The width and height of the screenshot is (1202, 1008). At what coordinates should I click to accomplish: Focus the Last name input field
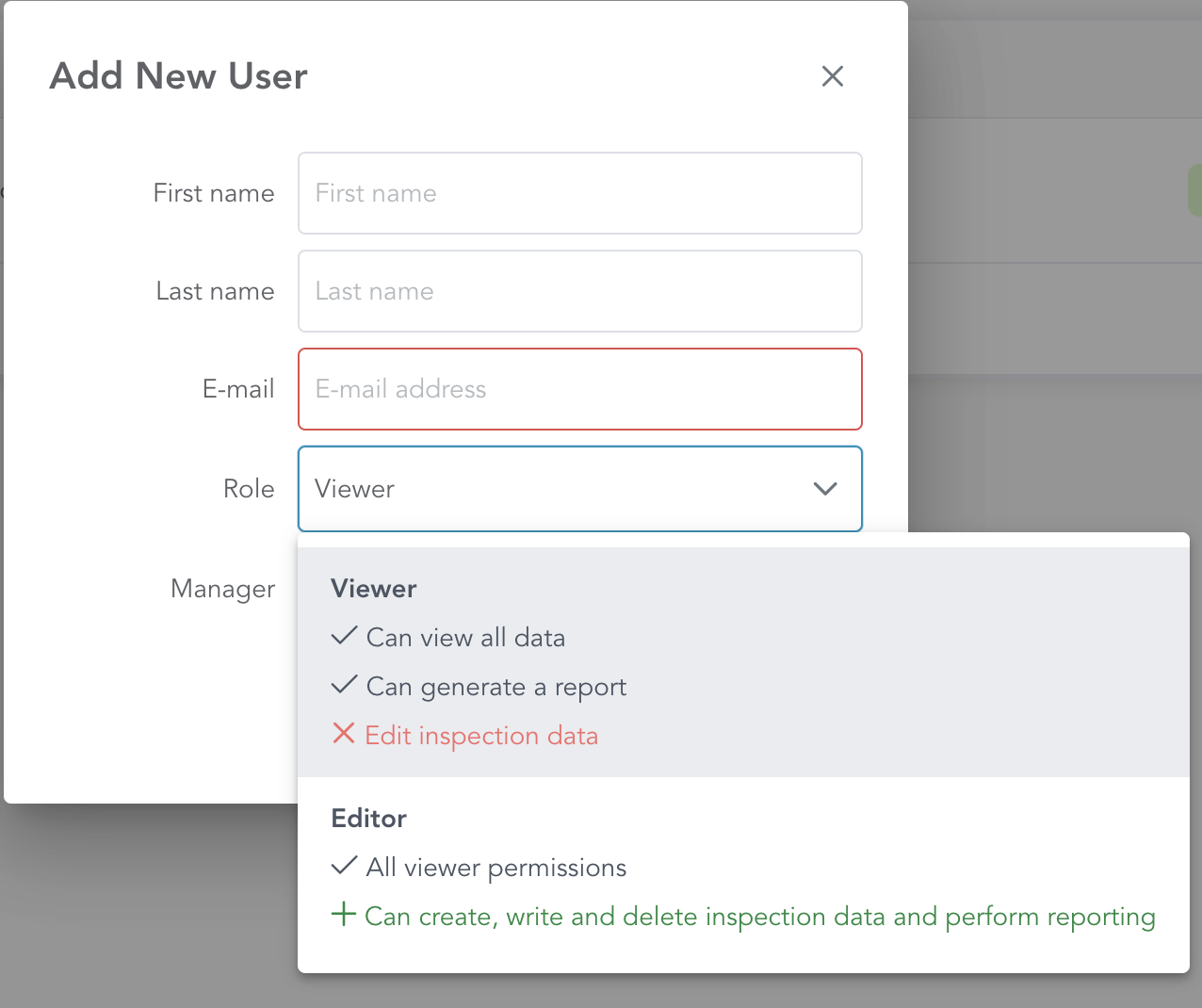579,291
